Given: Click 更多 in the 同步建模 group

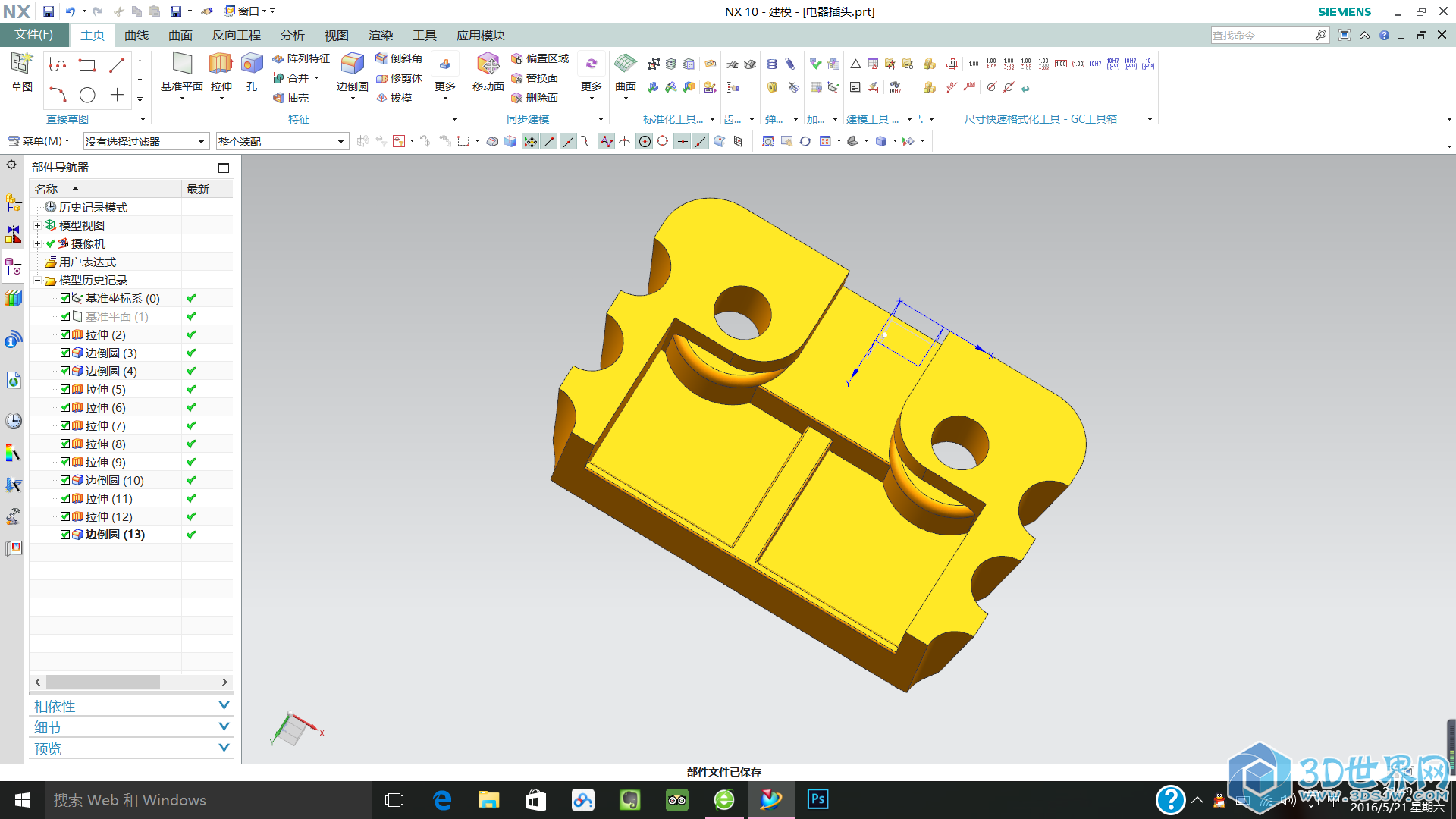Looking at the screenshot, I should [x=591, y=76].
